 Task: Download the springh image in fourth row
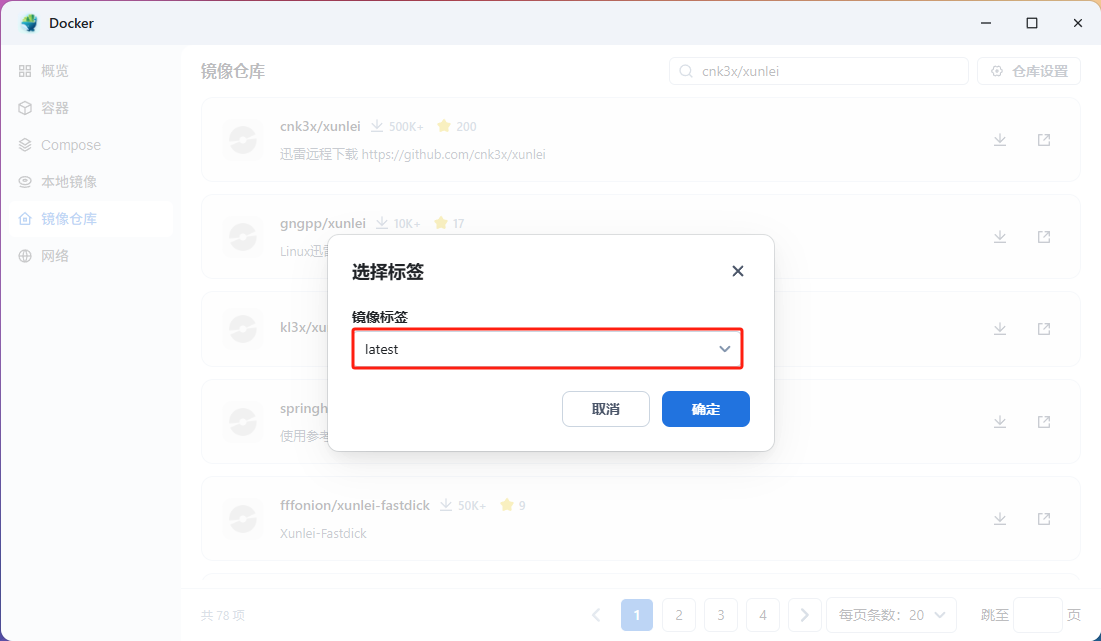(x=1000, y=421)
